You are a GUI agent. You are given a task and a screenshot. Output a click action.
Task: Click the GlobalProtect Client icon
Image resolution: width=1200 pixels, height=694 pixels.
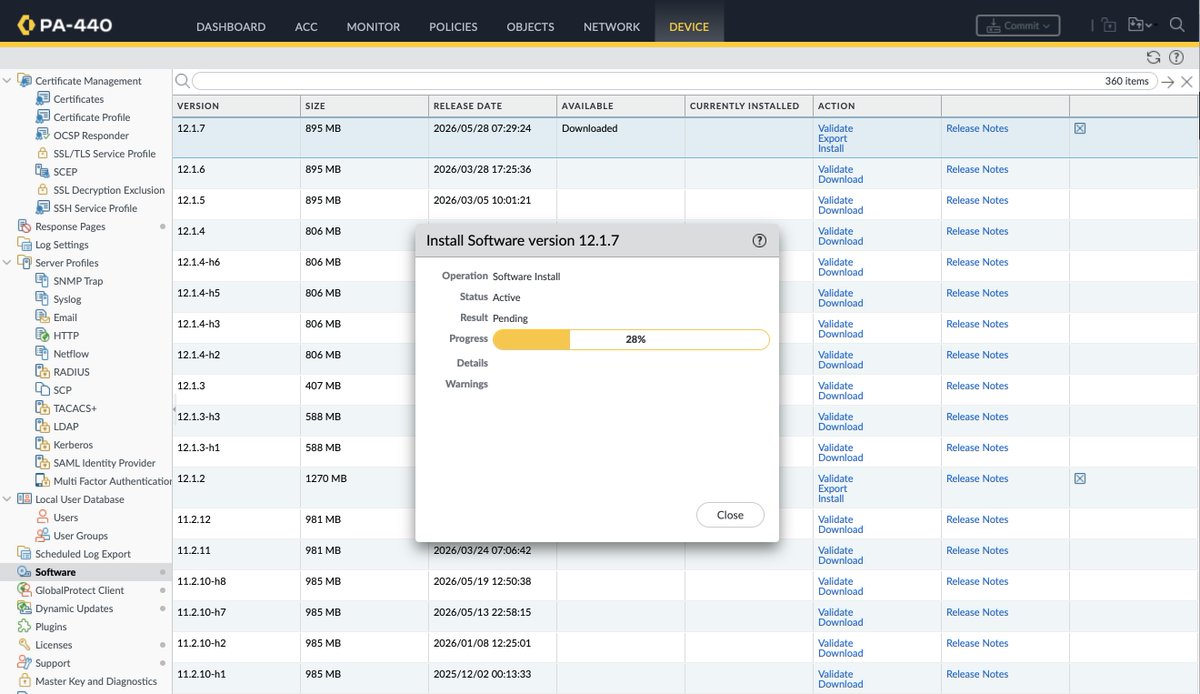pos(25,590)
